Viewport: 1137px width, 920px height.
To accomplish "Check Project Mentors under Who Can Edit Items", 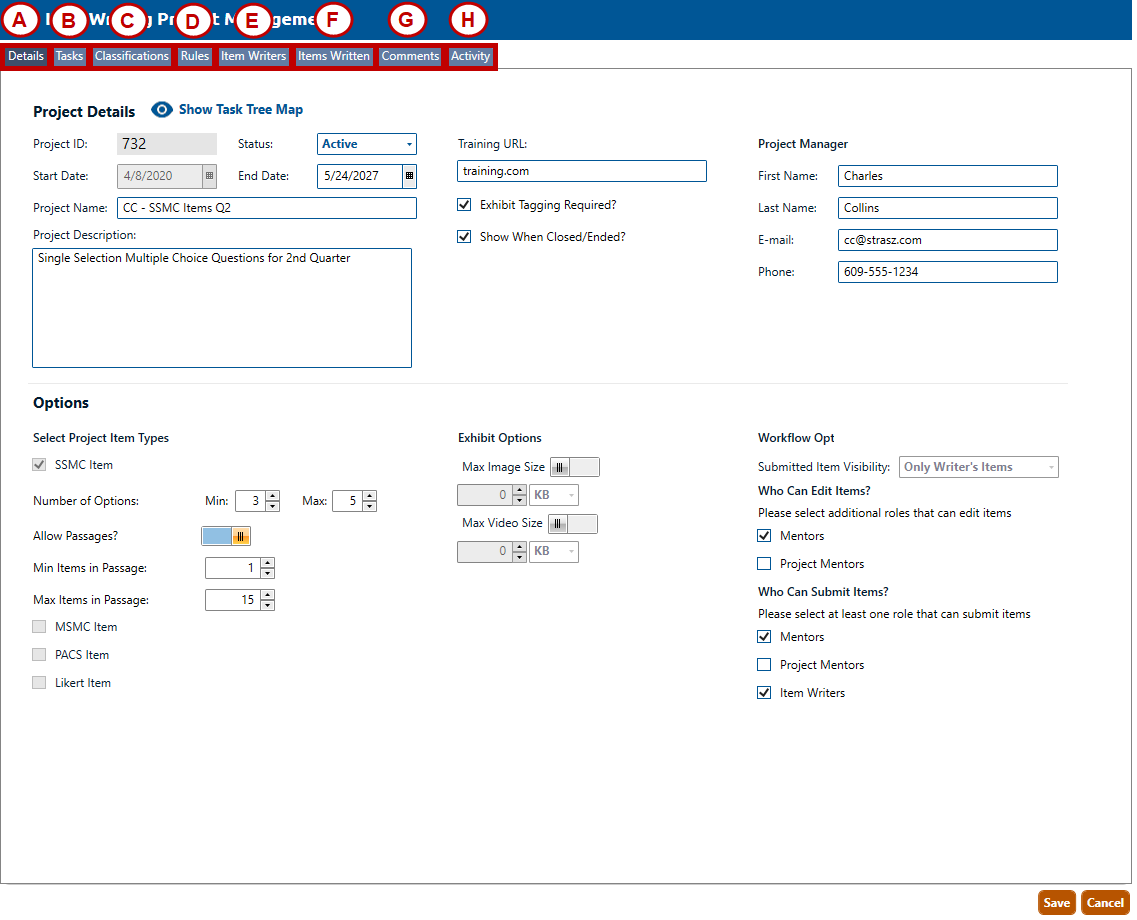I will coord(765,564).
